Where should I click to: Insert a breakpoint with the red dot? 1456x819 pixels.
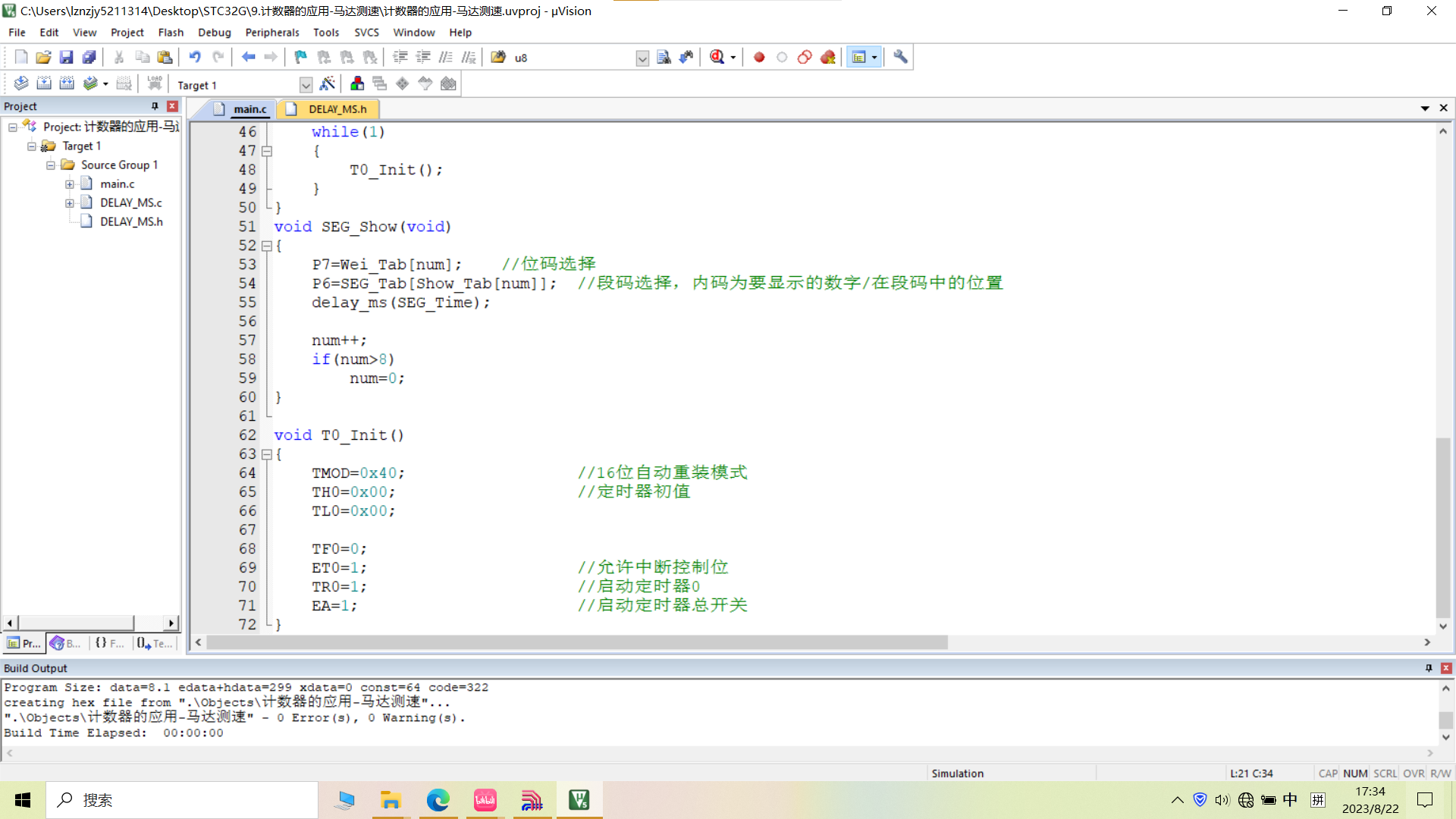click(x=759, y=57)
